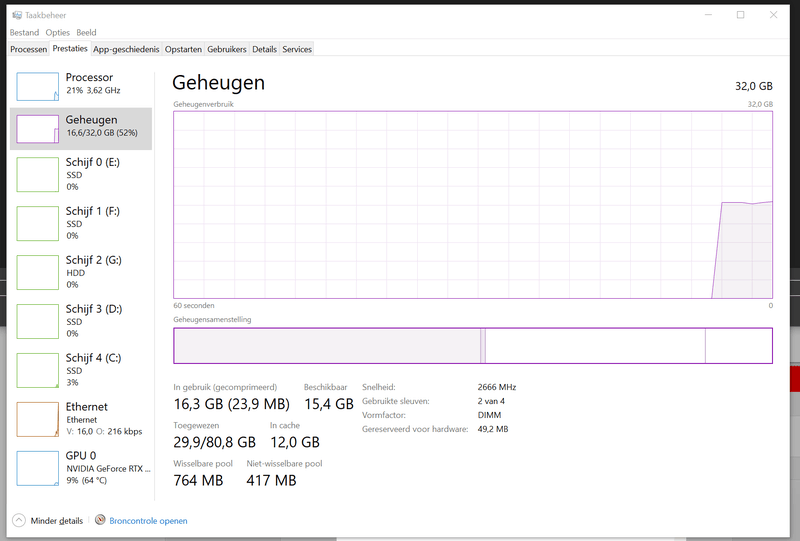Open the Broncontrole openen link
Image resolution: width=800 pixels, height=541 pixels.
point(148,521)
